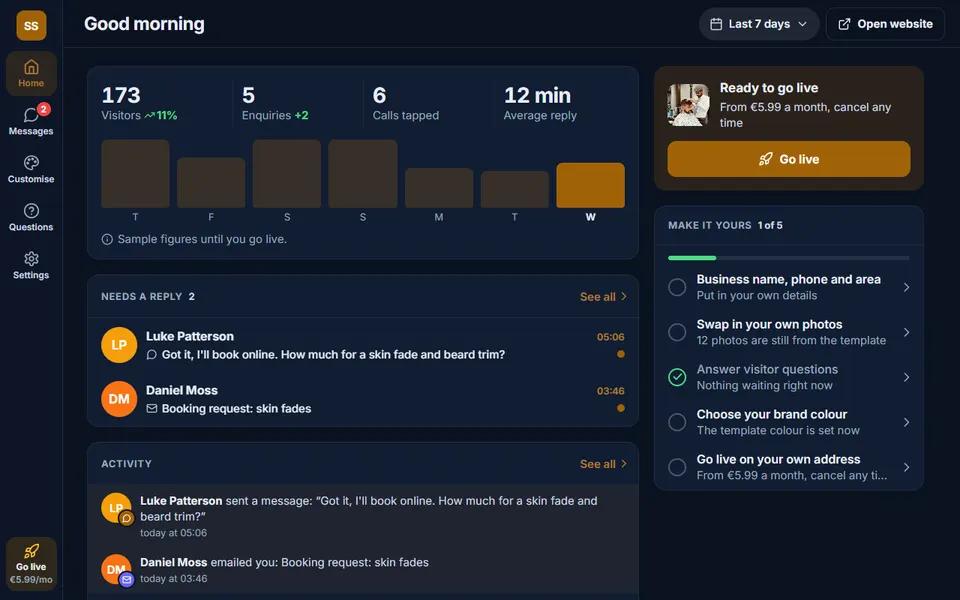960x600 pixels.
Task: Click the DM avatar in Needs a reply
Action: tap(119, 399)
